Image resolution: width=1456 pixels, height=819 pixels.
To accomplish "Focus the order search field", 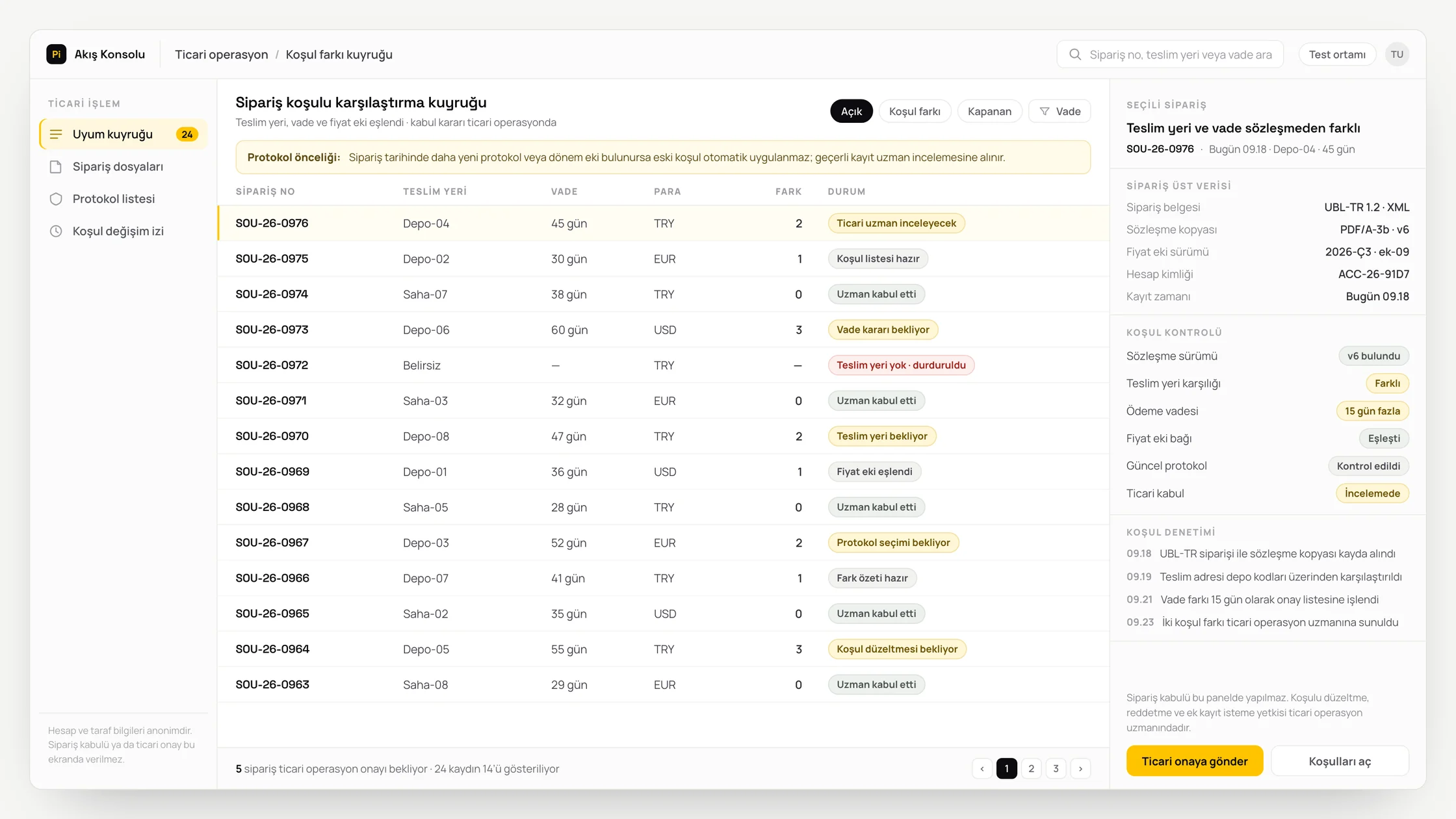I will point(1170,55).
